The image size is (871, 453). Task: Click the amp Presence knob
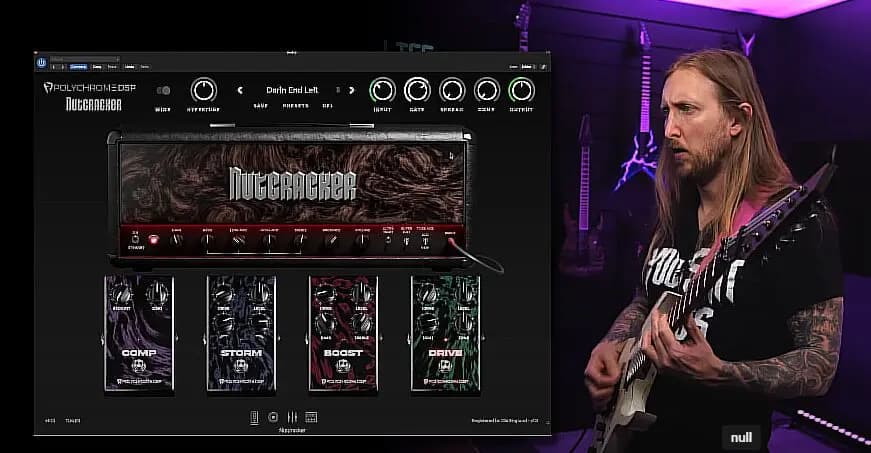[x=331, y=241]
